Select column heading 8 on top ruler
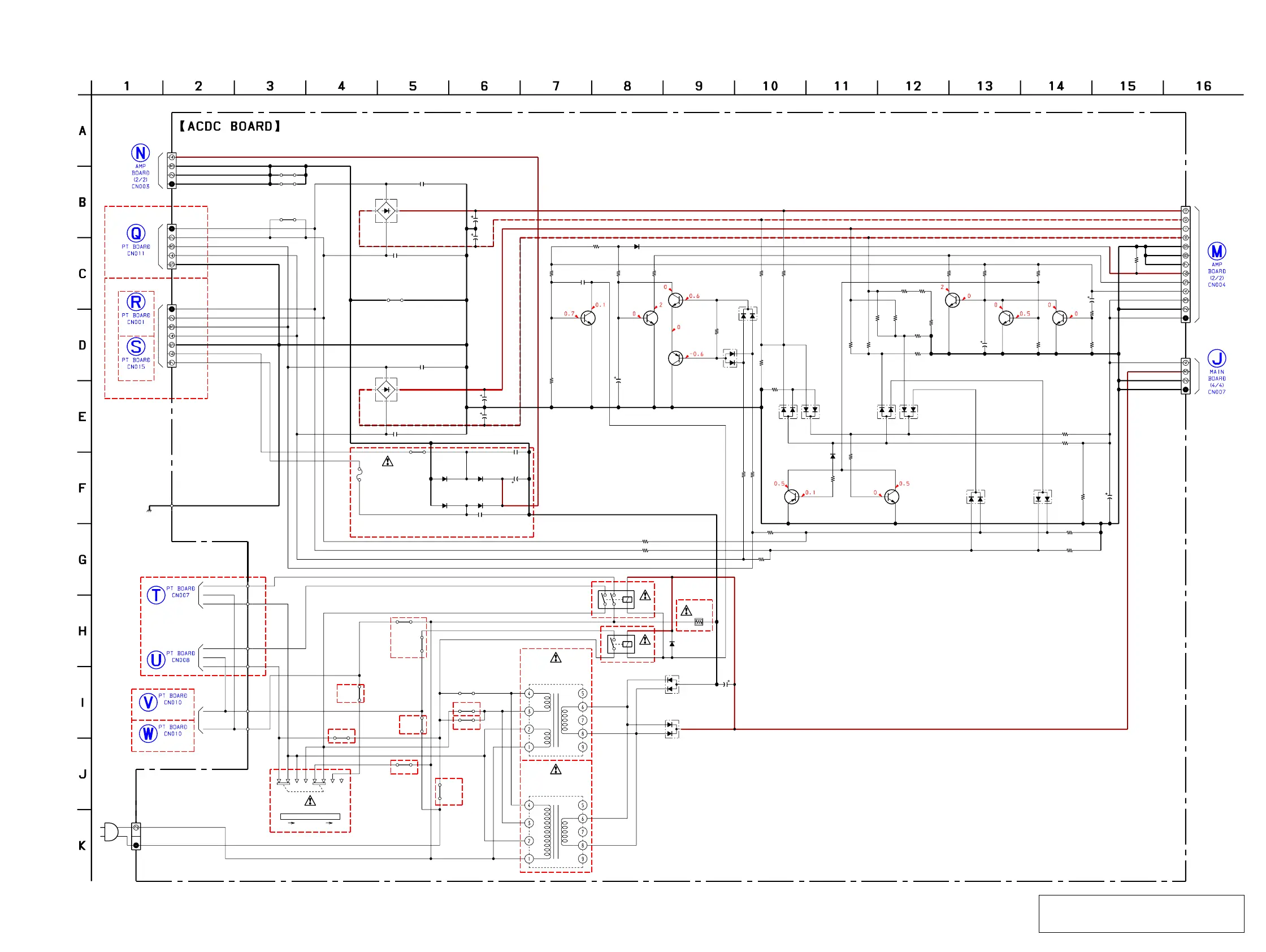Screen dimensions: 1266x952 [x=627, y=86]
